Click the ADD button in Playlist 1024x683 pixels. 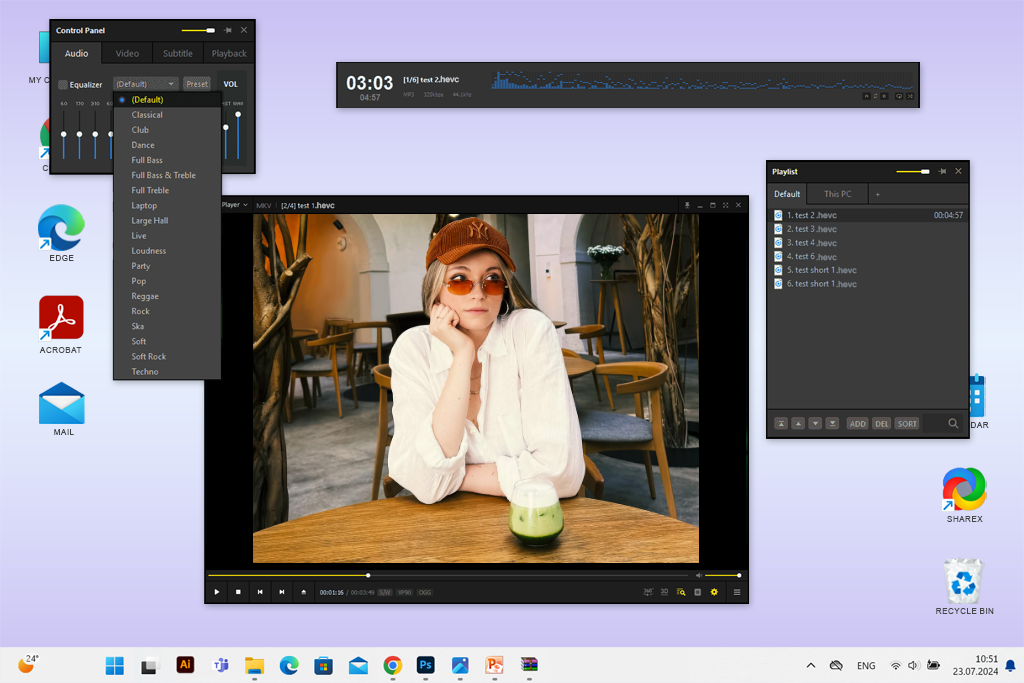[x=857, y=424]
